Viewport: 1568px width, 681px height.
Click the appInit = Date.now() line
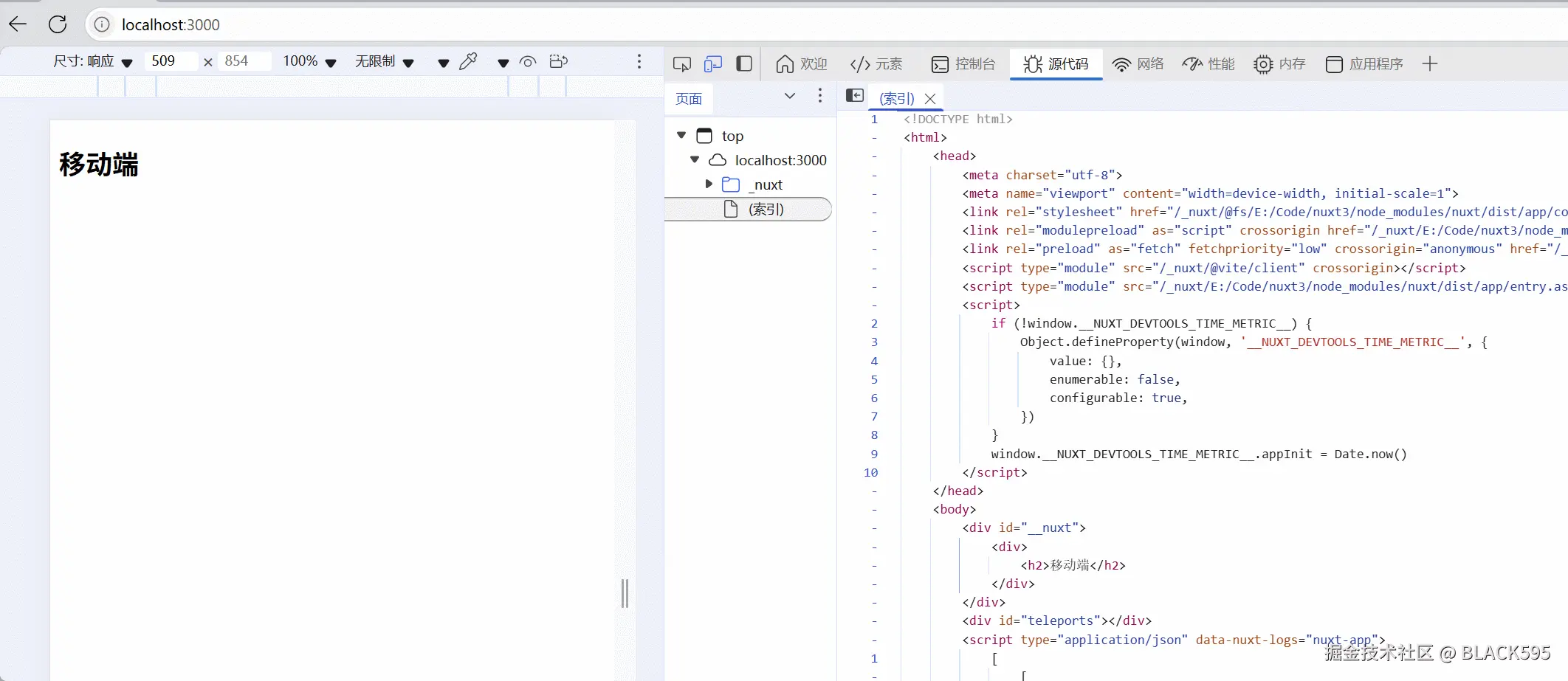pos(1199,454)
